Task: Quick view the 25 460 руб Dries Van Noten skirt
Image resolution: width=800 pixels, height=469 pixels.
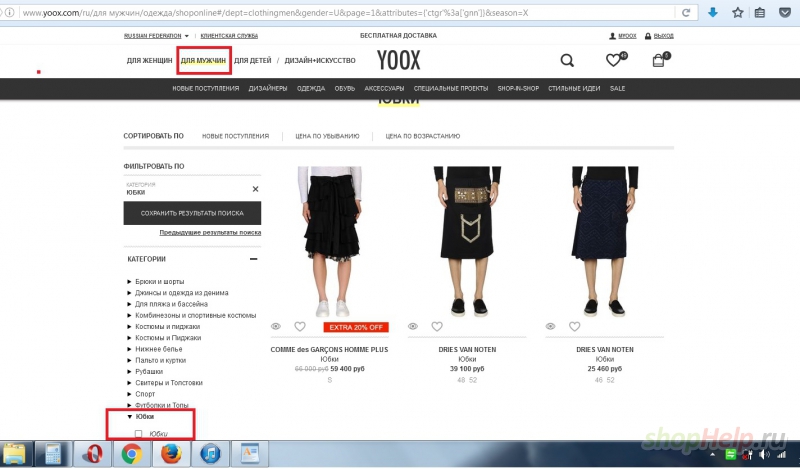Action: 551,326
